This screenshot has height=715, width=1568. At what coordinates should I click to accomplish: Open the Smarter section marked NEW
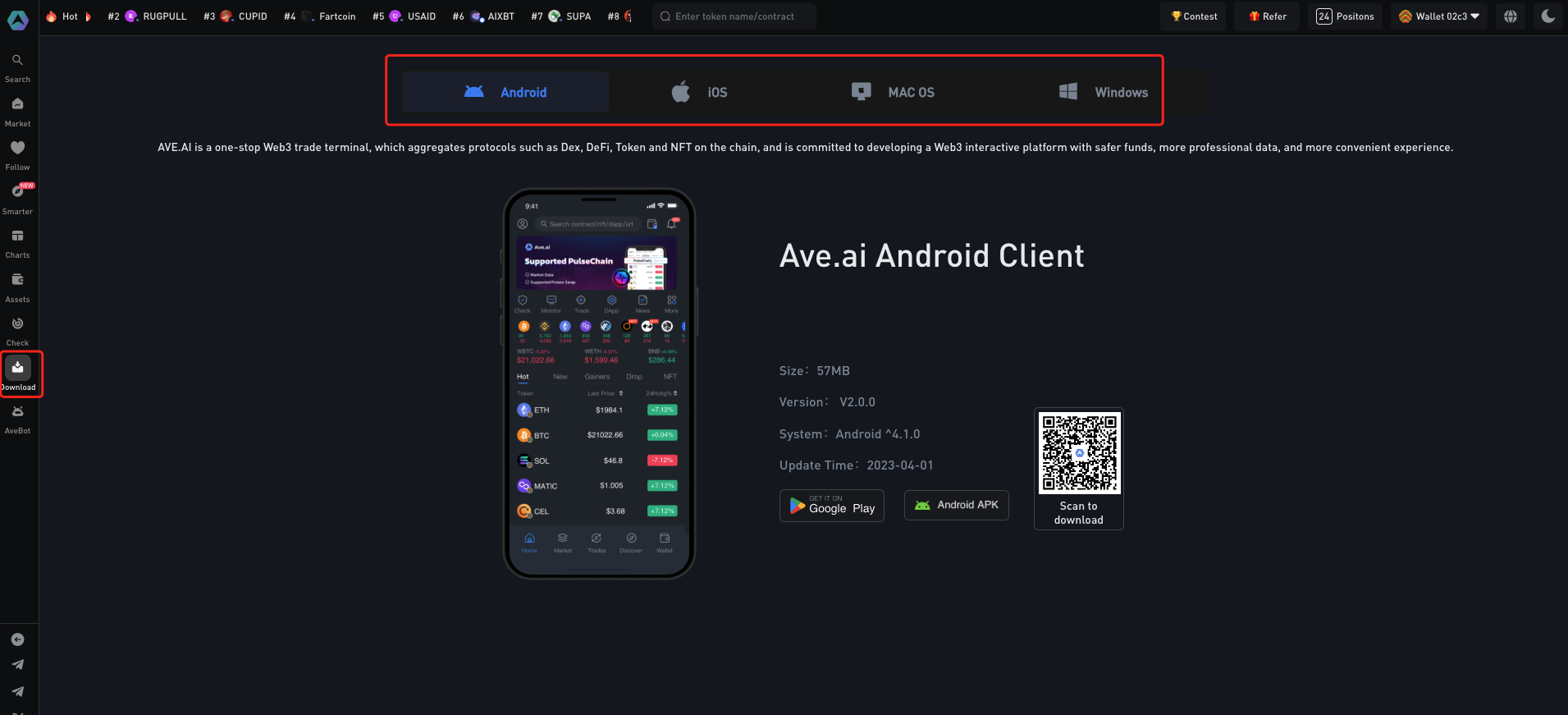(17, 199)
